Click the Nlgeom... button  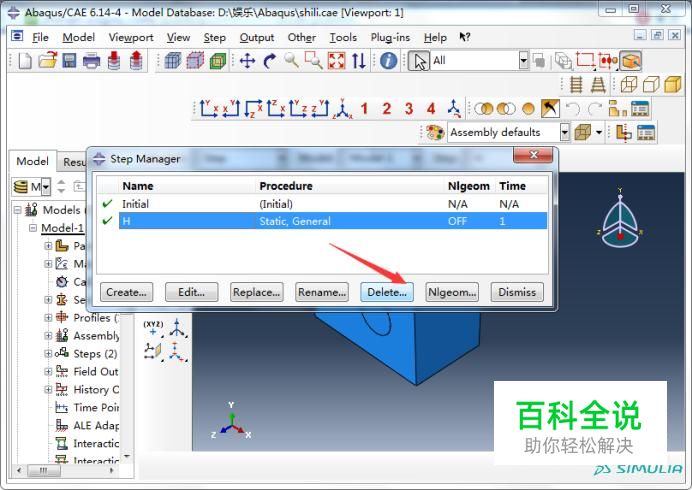point(452,292)
